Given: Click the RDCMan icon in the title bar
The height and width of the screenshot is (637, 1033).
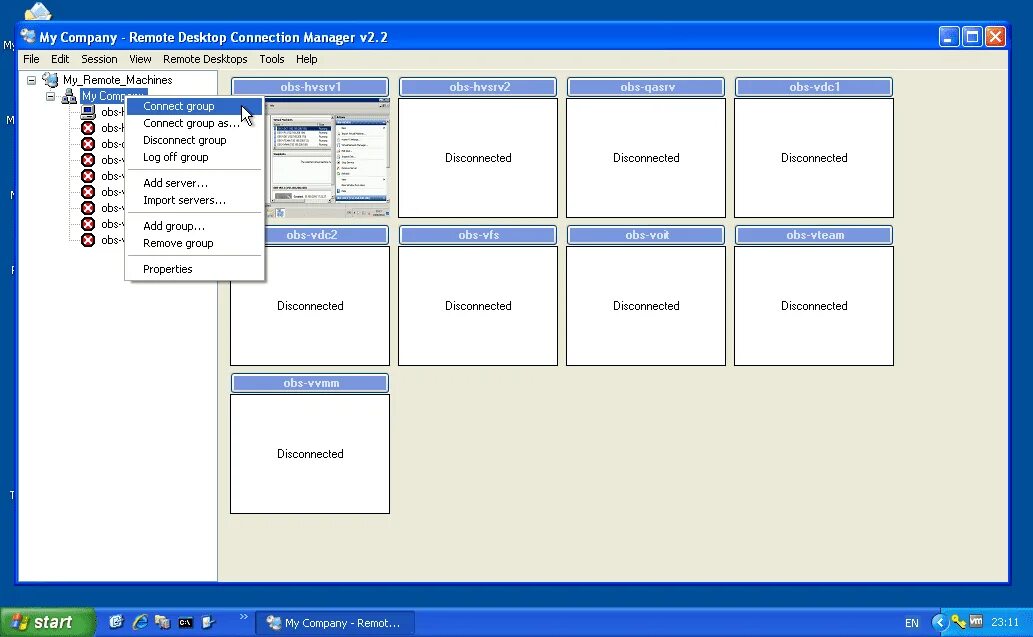Looking at the screenshot, I should 28,36.
